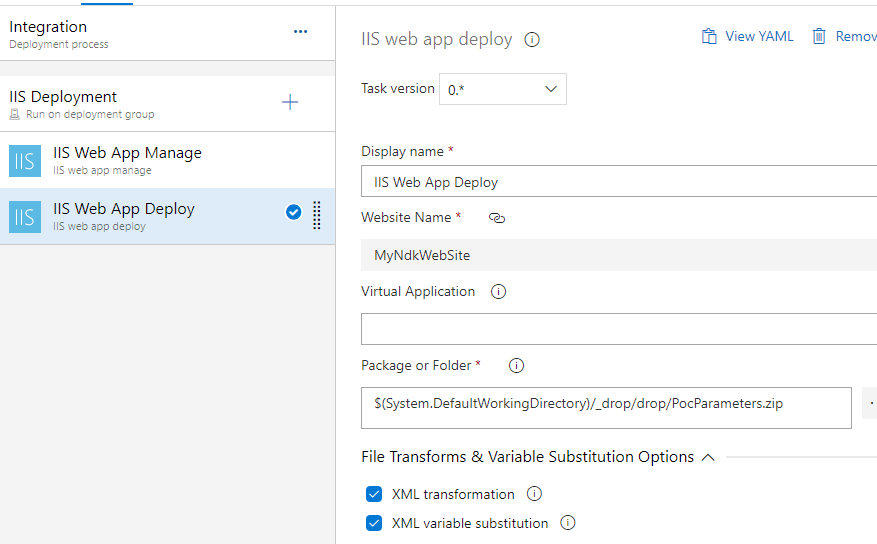Click the Package or Folder info icon
This screenshot has width=877, height=544.
(x=517, y=366)
